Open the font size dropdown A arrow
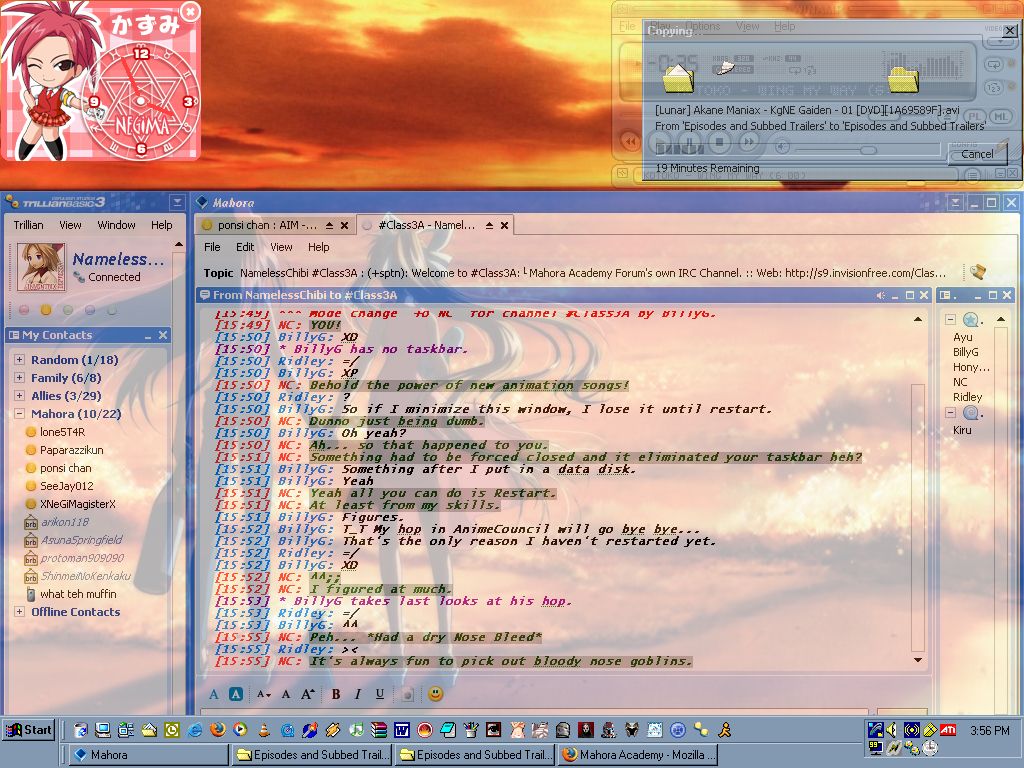The height and width of the screenshot is (768, 1024). click(263, 694)
